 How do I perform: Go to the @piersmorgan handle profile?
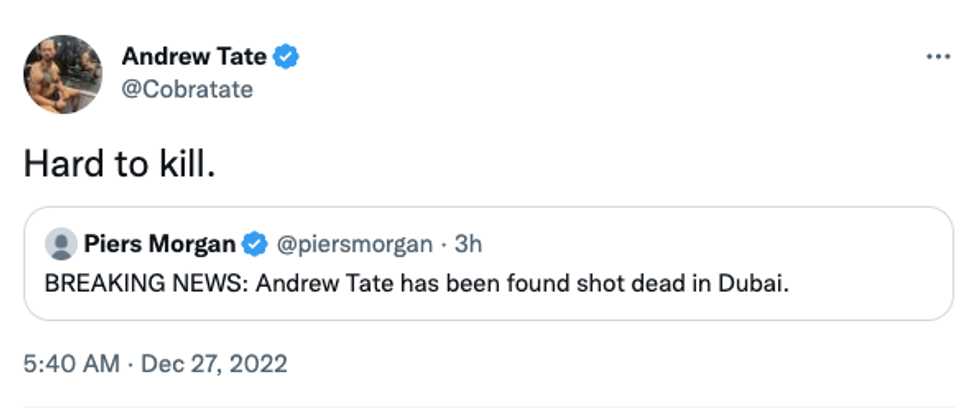pos(354,244)
